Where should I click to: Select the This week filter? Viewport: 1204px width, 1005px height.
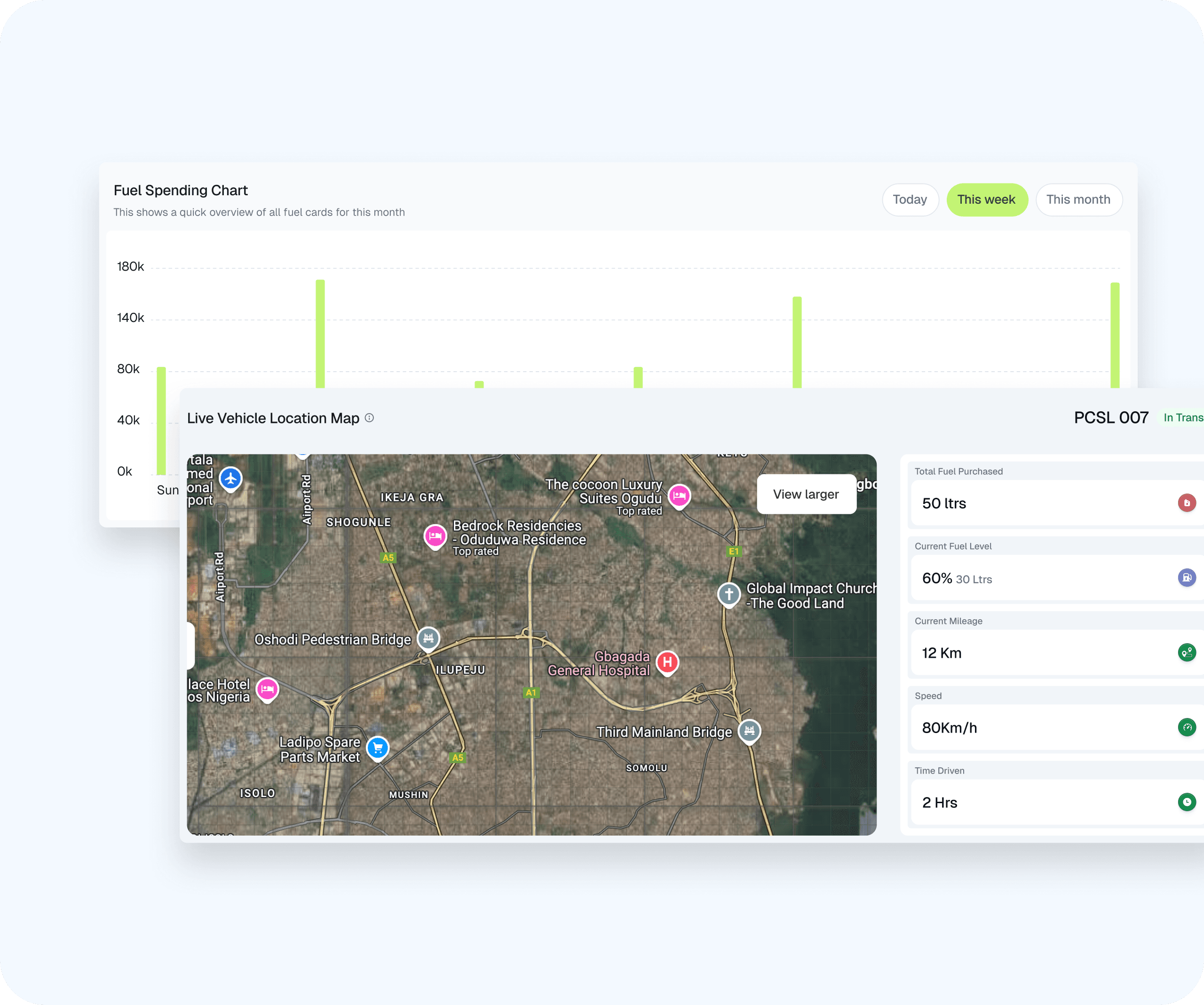[x=986, y=199]
